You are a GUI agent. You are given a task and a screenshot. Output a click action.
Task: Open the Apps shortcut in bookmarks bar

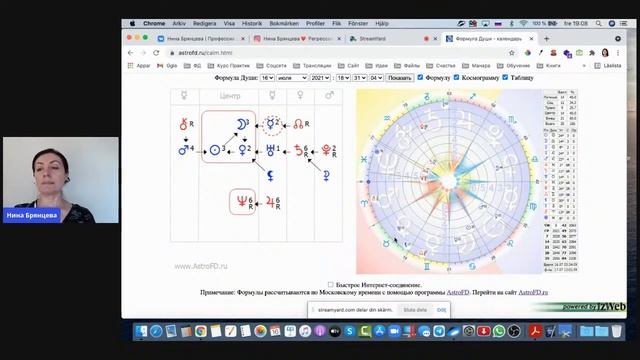(139, 66)
